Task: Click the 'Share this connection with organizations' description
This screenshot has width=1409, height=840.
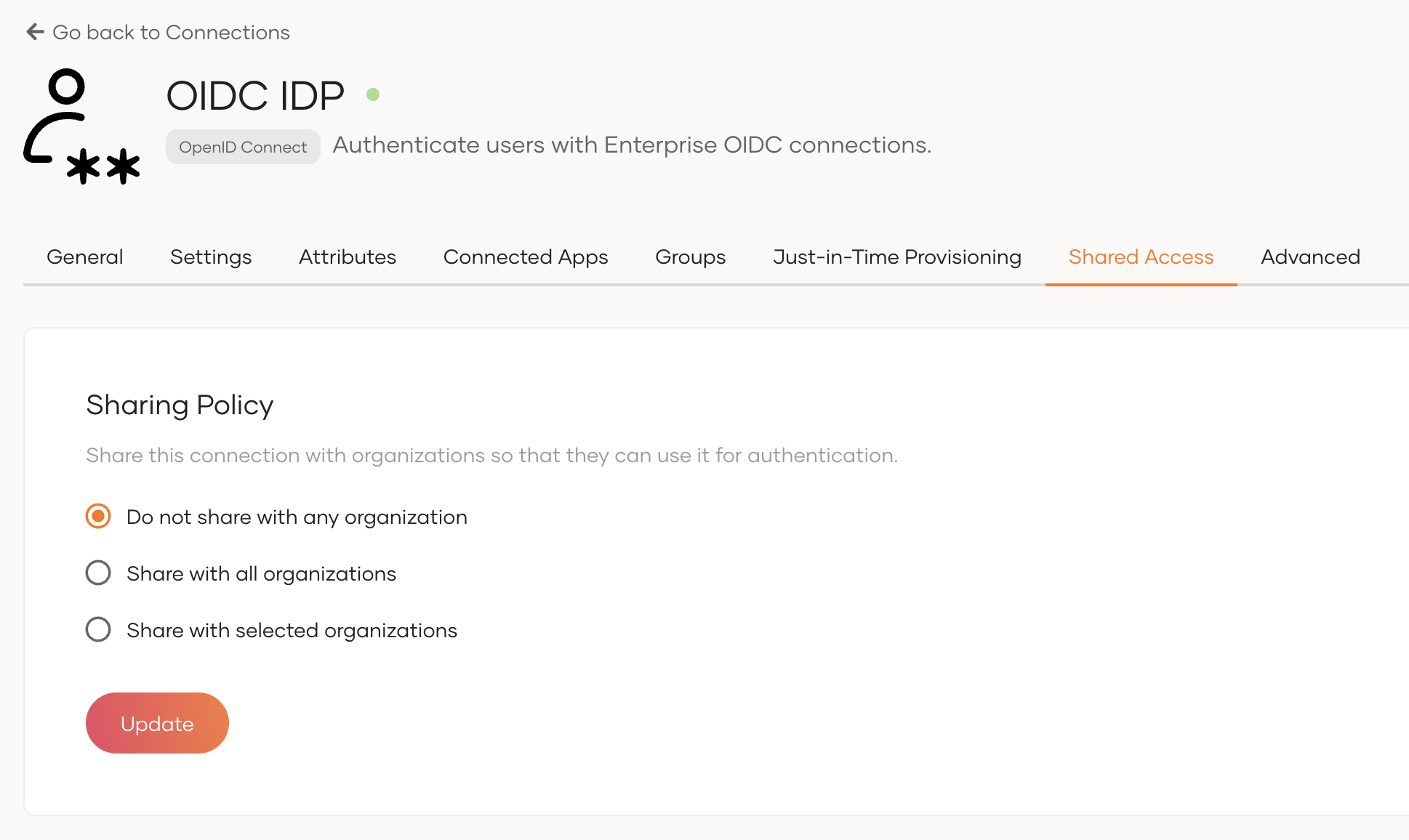Action: [492, 455]
